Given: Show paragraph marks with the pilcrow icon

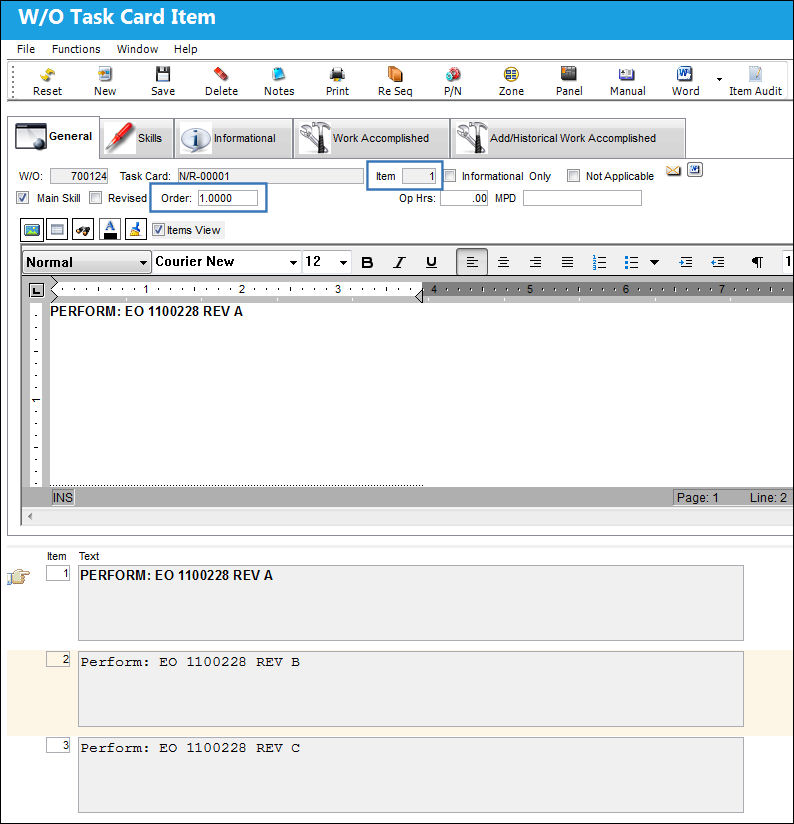Looking at the screenshot, I should click(757, 262).
